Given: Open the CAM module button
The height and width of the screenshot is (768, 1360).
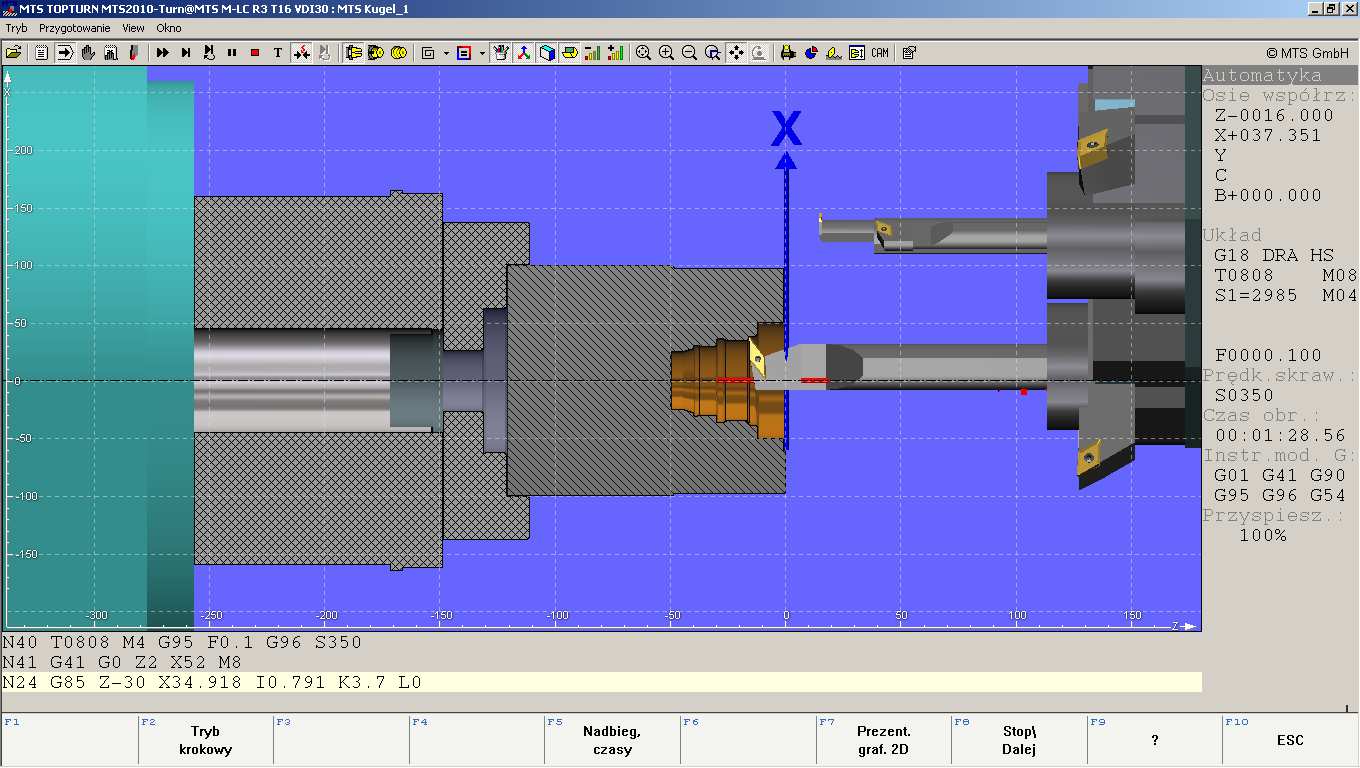Looking at the screenshot, I should tap(880, 52).
